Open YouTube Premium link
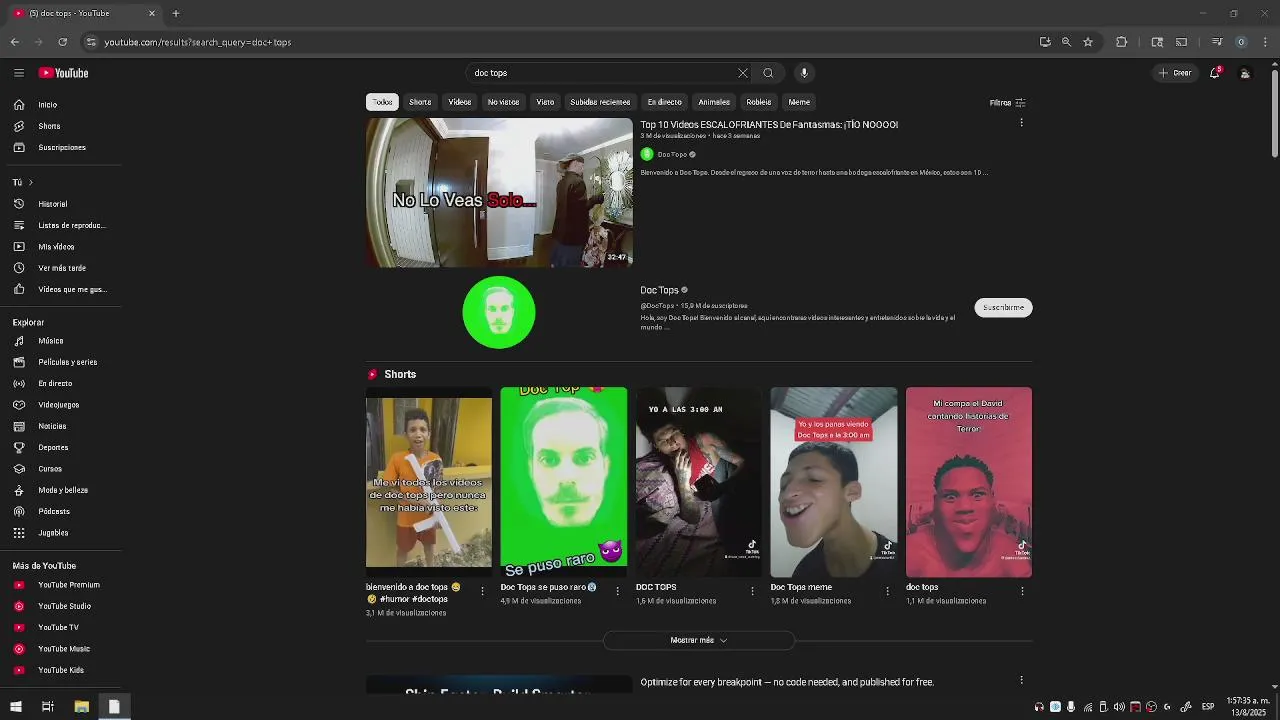1280x720 pixels. (x=66, y=585)
